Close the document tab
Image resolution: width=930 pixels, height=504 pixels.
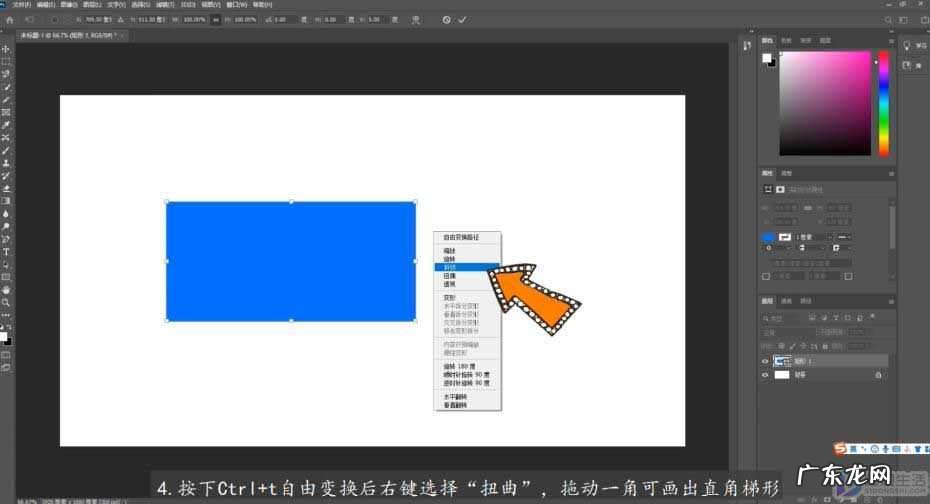[x=123, y=36]
